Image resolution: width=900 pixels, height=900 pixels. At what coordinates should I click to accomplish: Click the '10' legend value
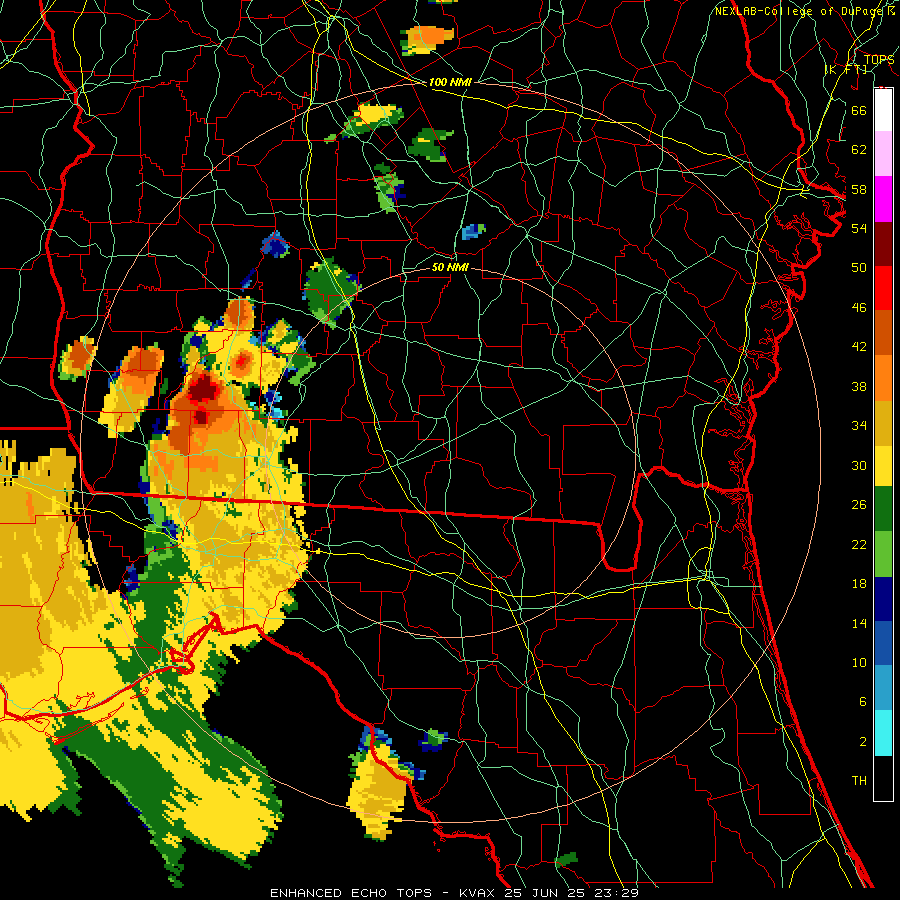(859, 662)
